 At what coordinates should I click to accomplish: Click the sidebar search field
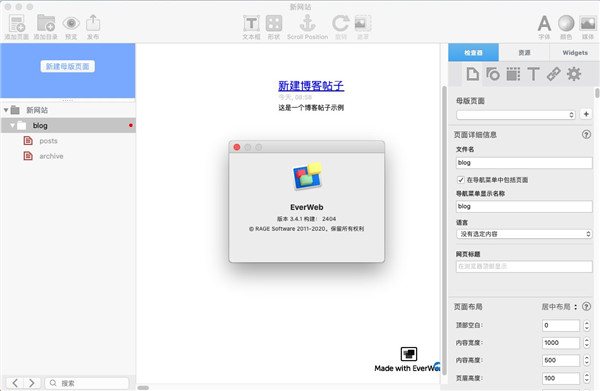coord(87,383)
